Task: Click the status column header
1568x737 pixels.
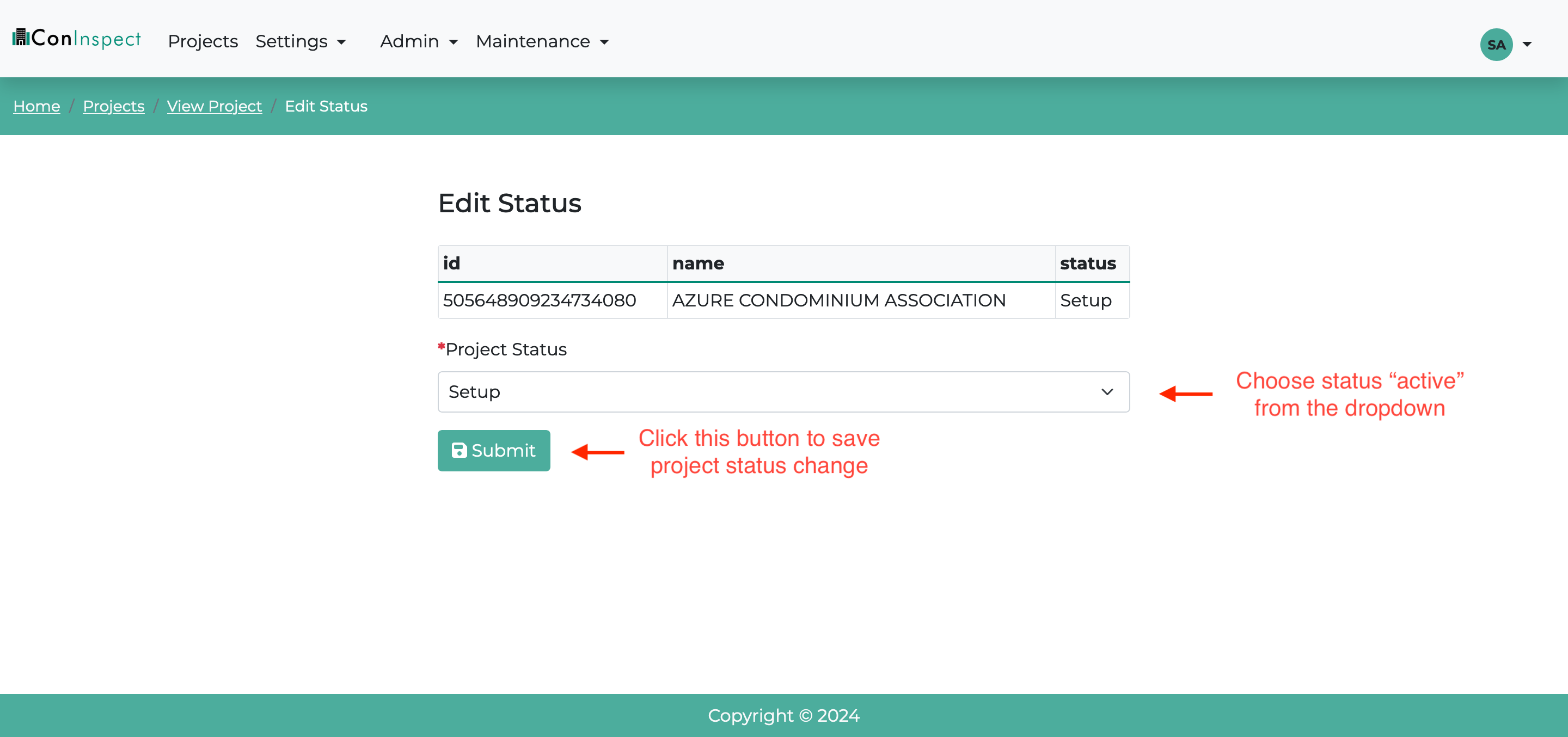Action: tap(1092, 263)
